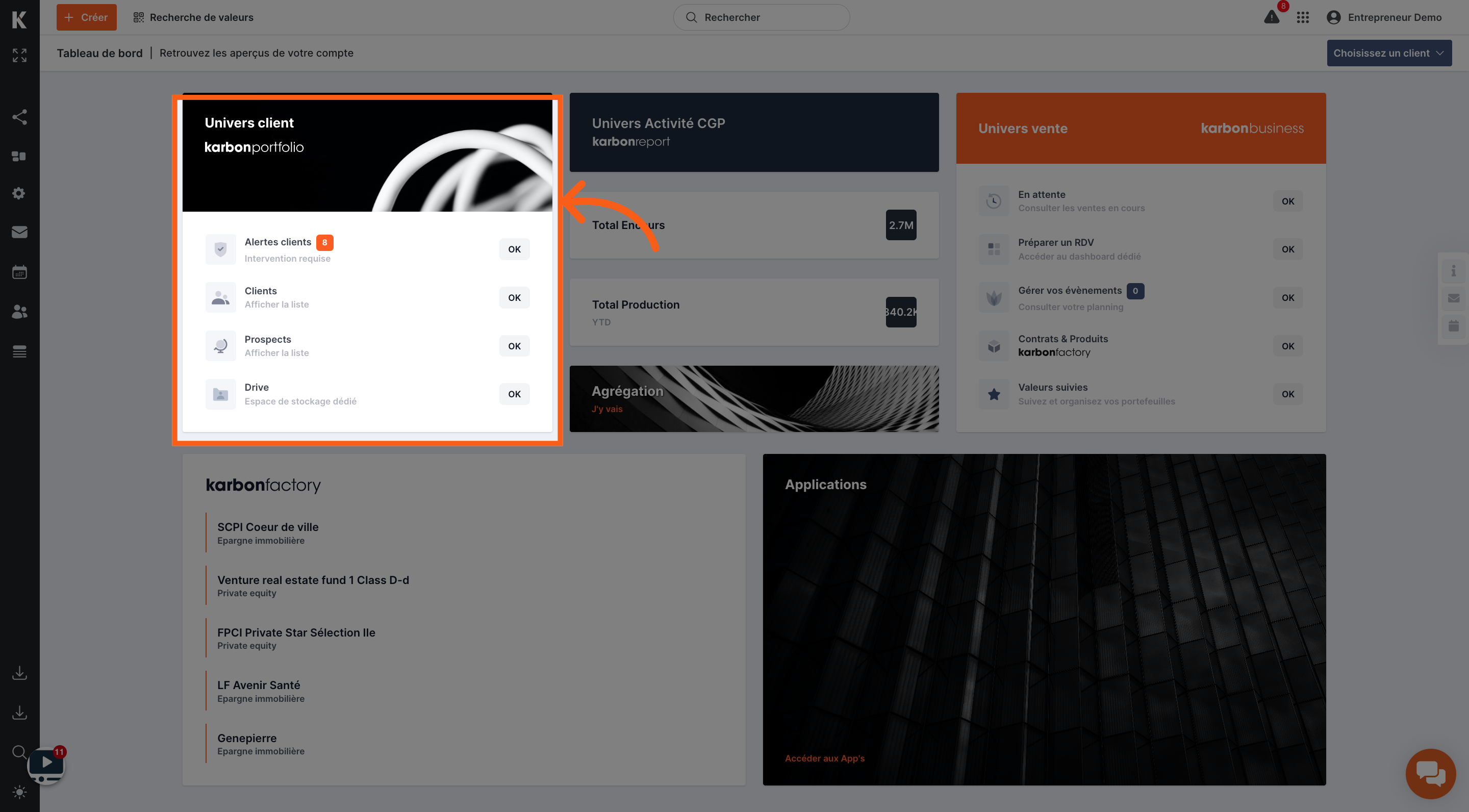Screen dimensions: 1469x812
Task: Click the Total Production card
Action: point(754,312)
